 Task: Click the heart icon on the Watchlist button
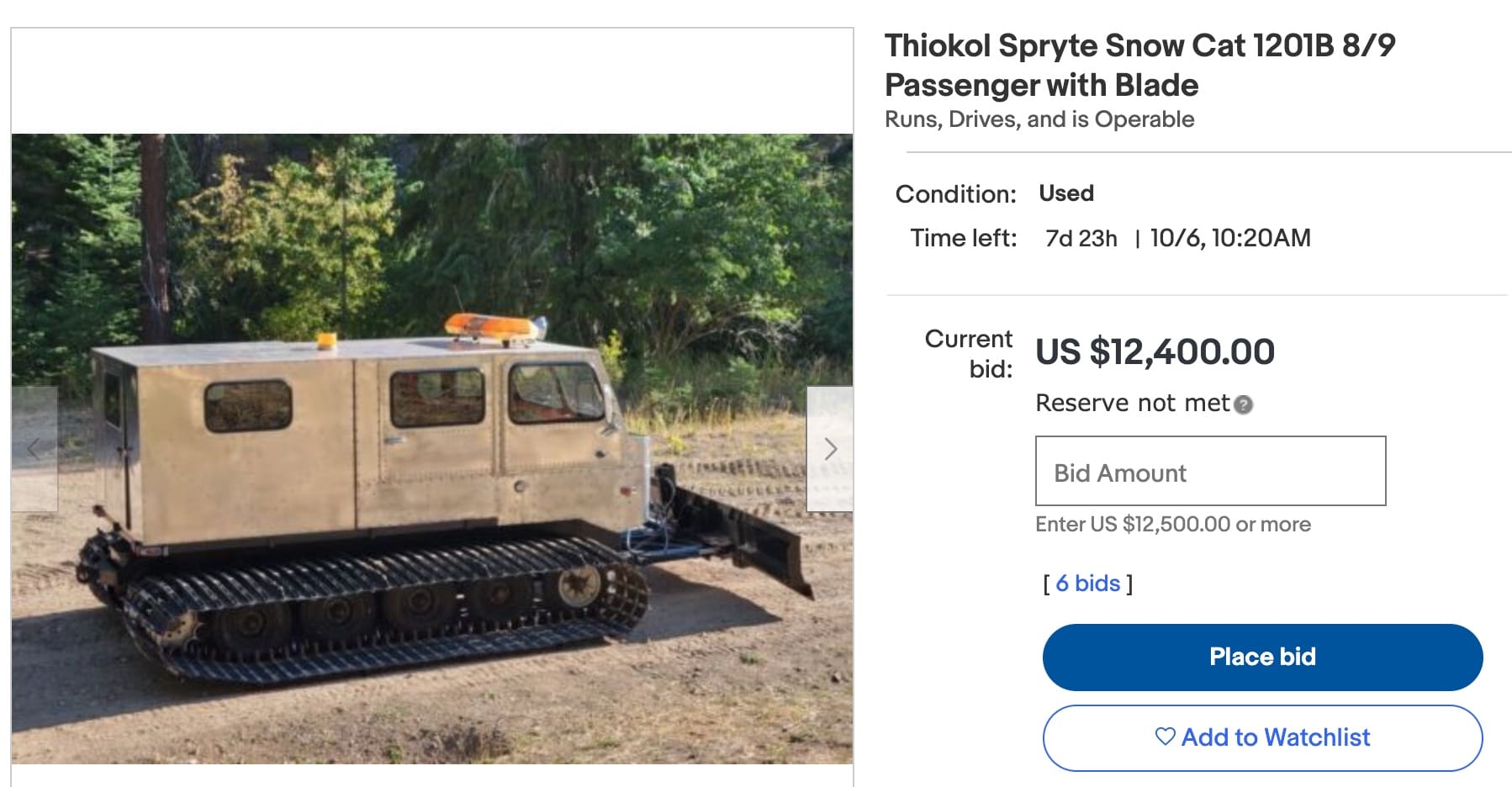click(1165, 737)
